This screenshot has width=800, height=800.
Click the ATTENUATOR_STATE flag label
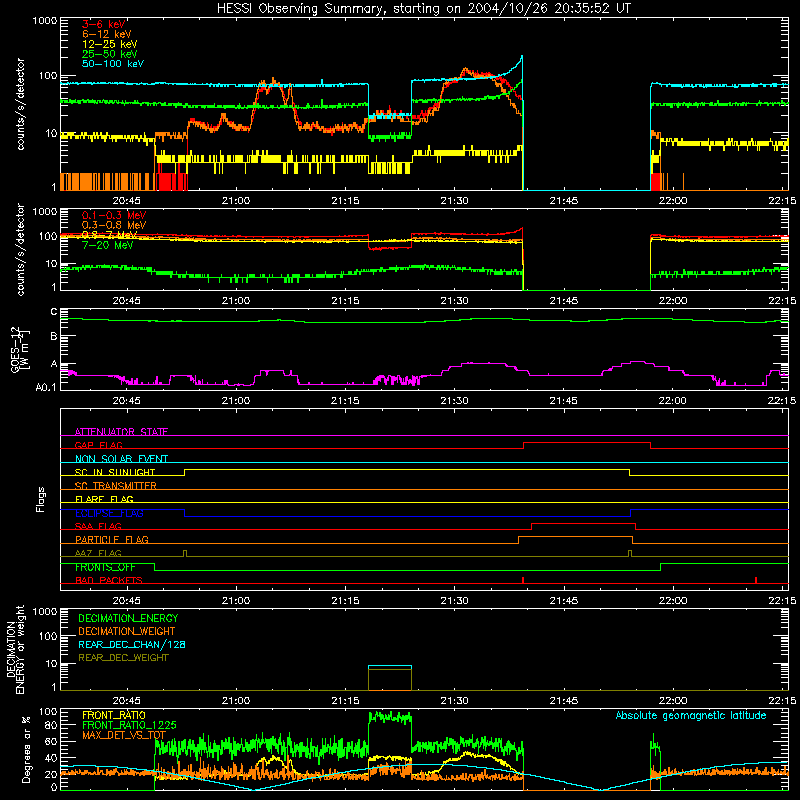[x=121, y=432]
